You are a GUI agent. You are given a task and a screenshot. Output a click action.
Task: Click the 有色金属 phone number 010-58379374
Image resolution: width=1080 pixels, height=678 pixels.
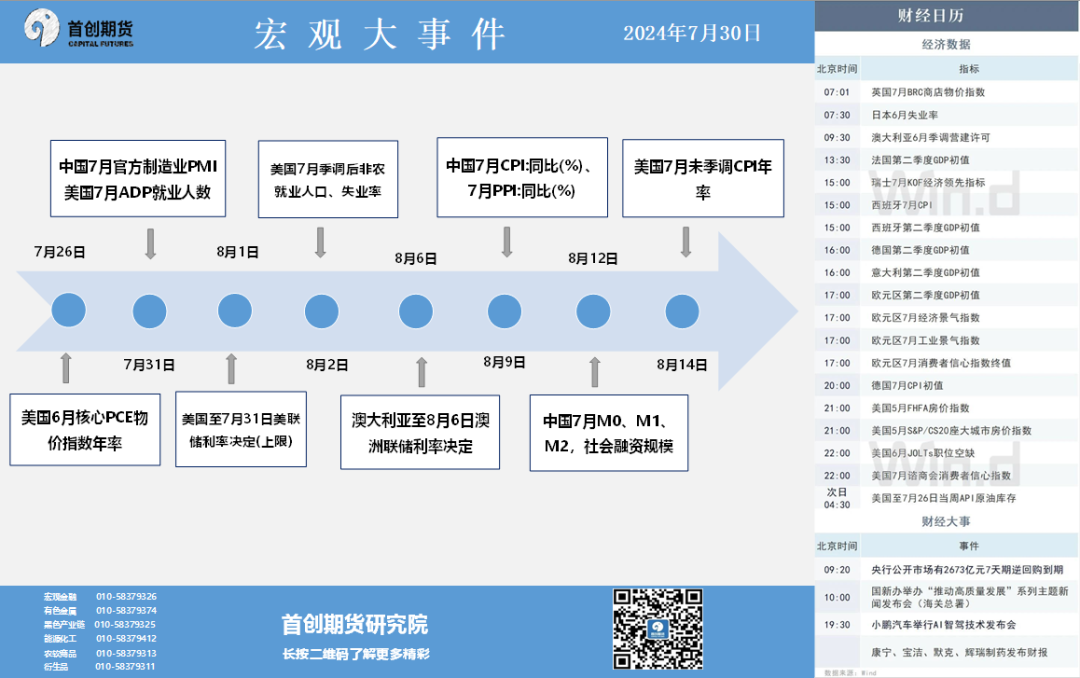tap(126, 610)
